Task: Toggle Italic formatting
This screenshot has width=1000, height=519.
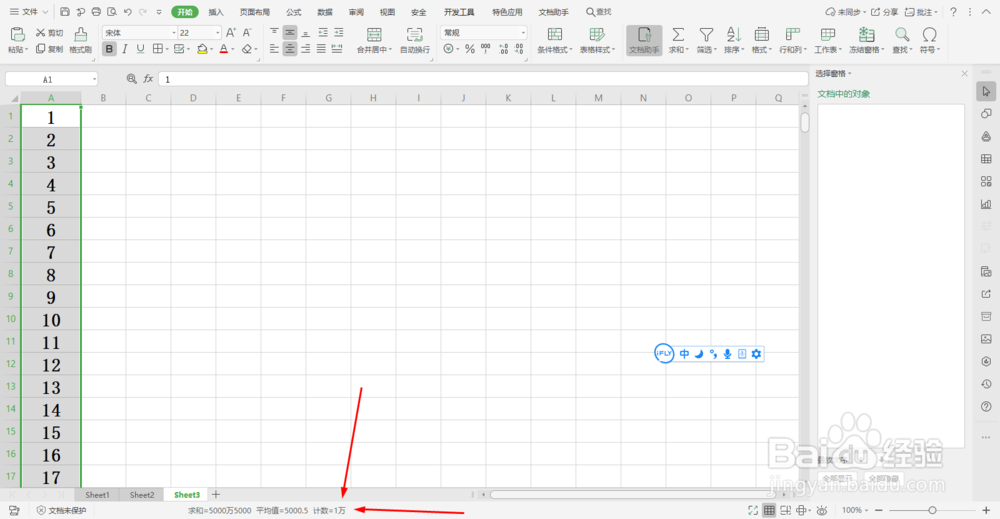Action: point(125,49)
